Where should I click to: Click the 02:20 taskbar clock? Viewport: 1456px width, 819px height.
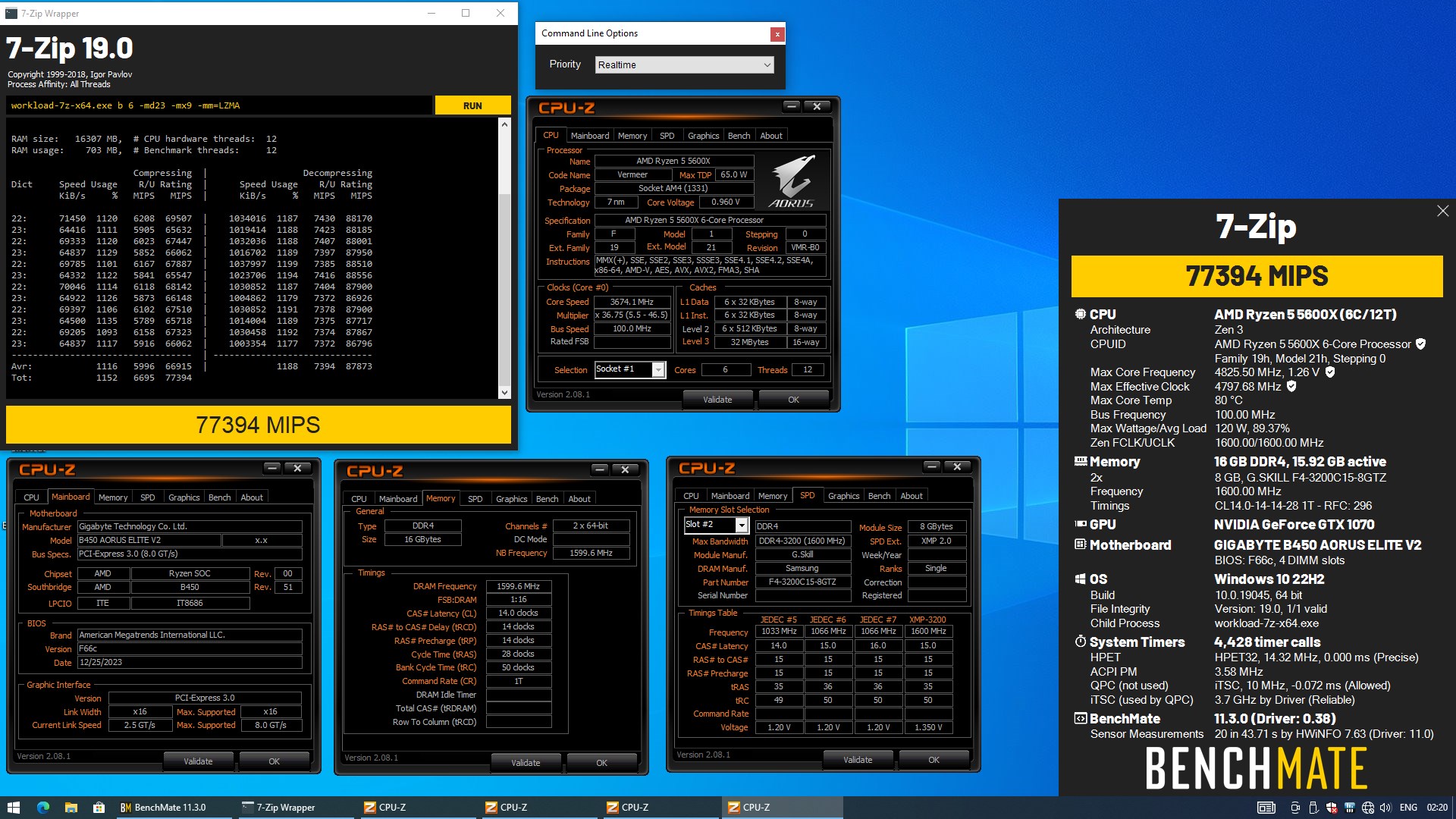[1436, 808]
